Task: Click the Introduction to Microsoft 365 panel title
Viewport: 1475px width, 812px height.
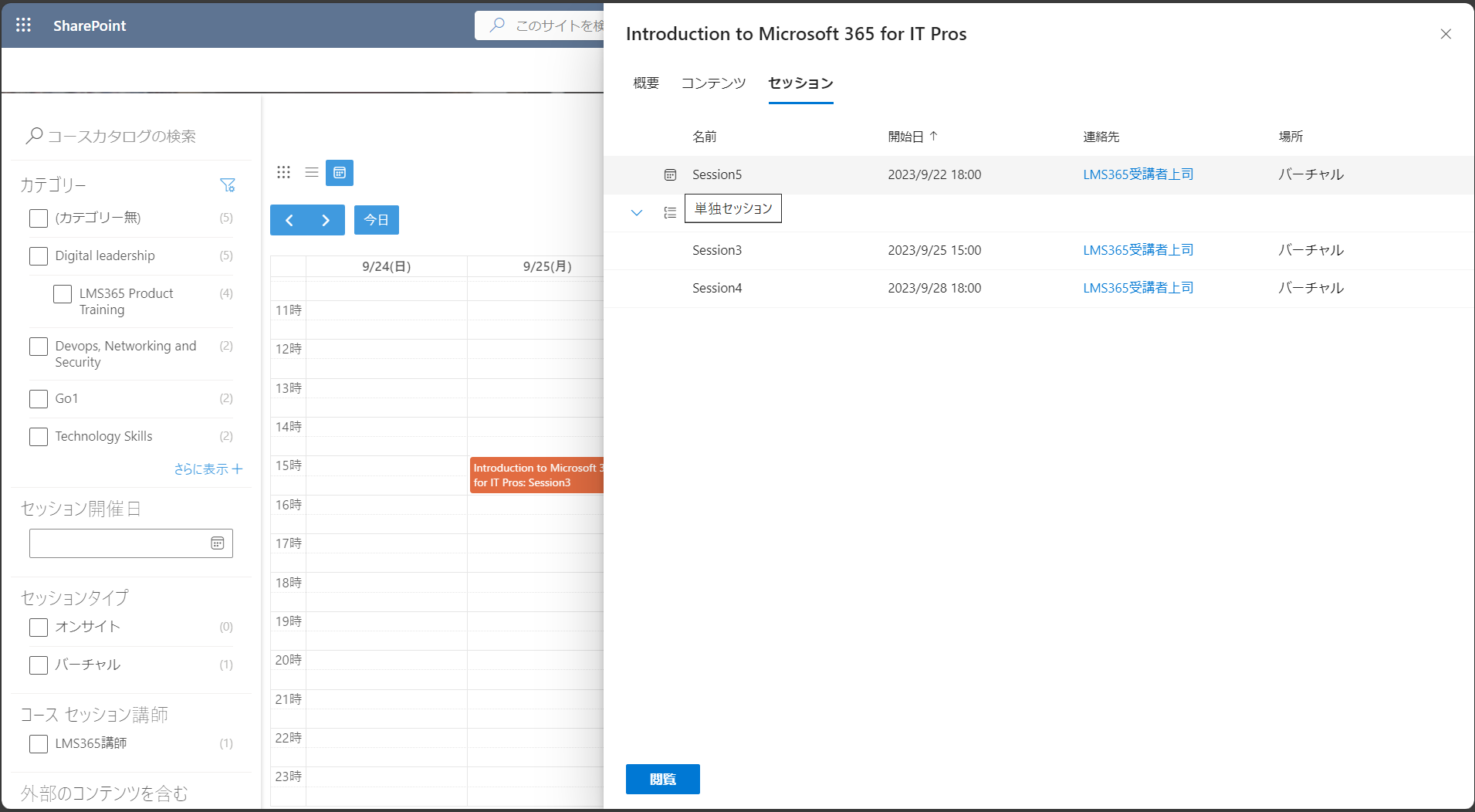Action: (796, 34)
